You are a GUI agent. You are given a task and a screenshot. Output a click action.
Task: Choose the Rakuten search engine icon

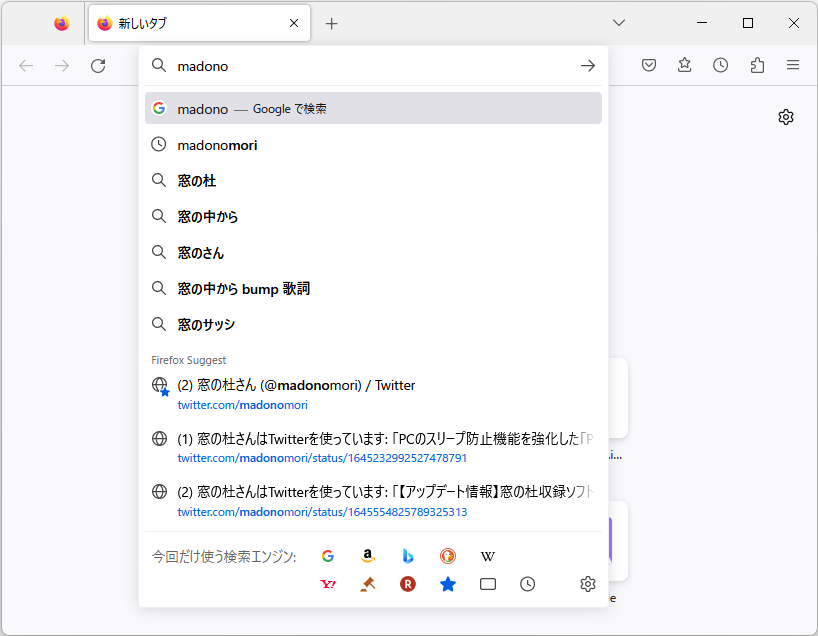point(408,584)
